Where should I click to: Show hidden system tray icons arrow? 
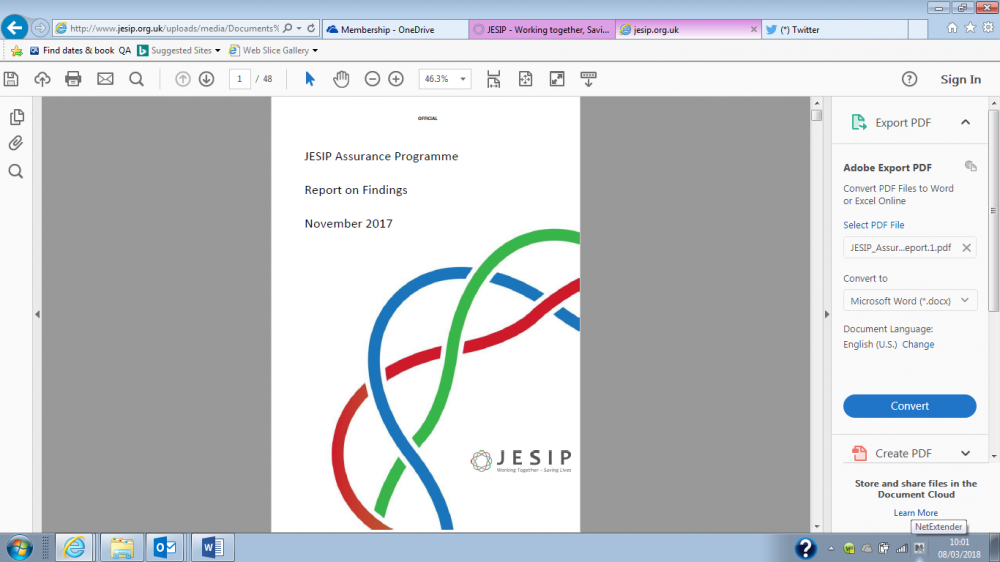[x=830, y=548]
